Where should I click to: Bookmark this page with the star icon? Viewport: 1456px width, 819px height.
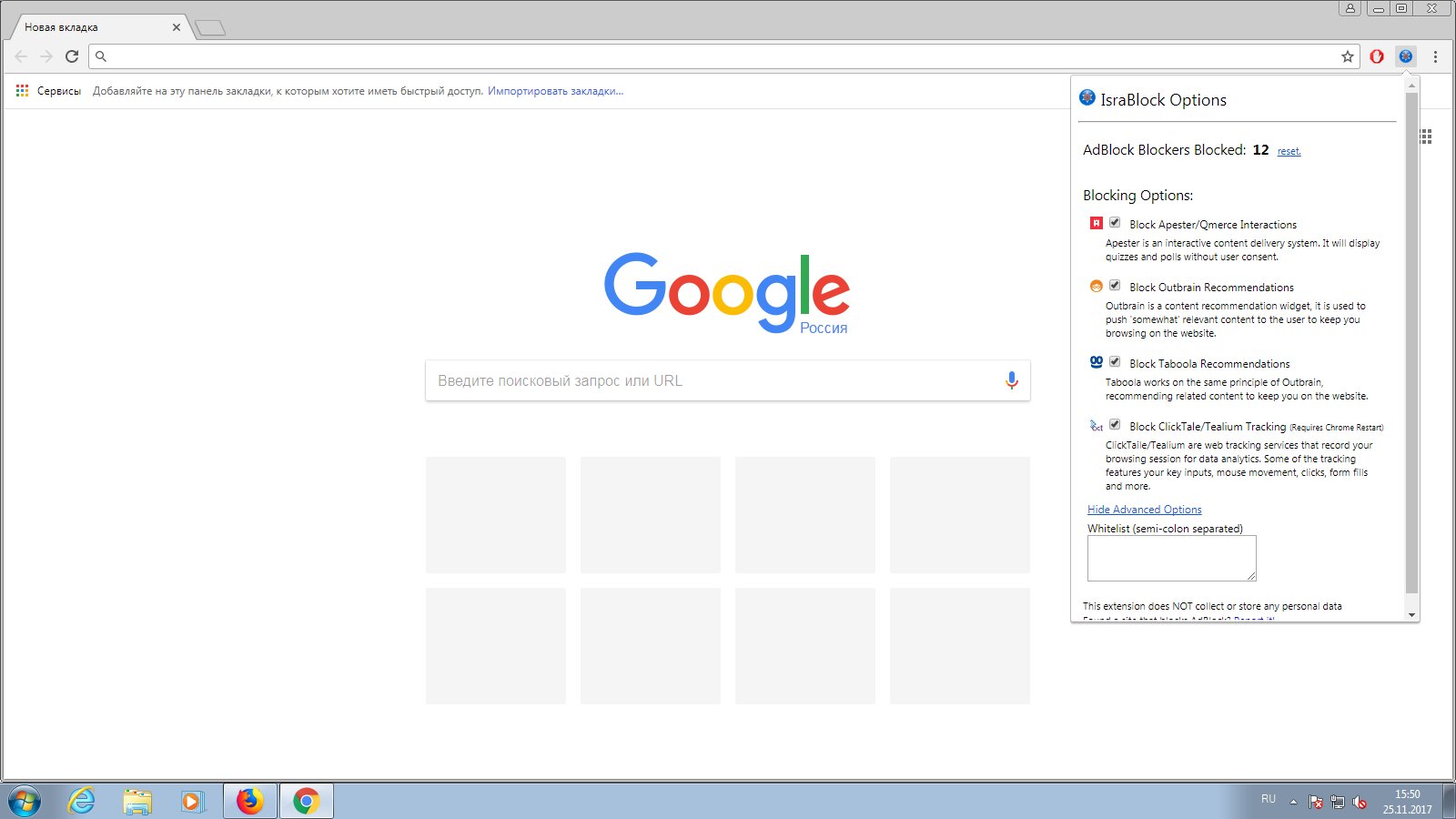[x=1348, y=56]
